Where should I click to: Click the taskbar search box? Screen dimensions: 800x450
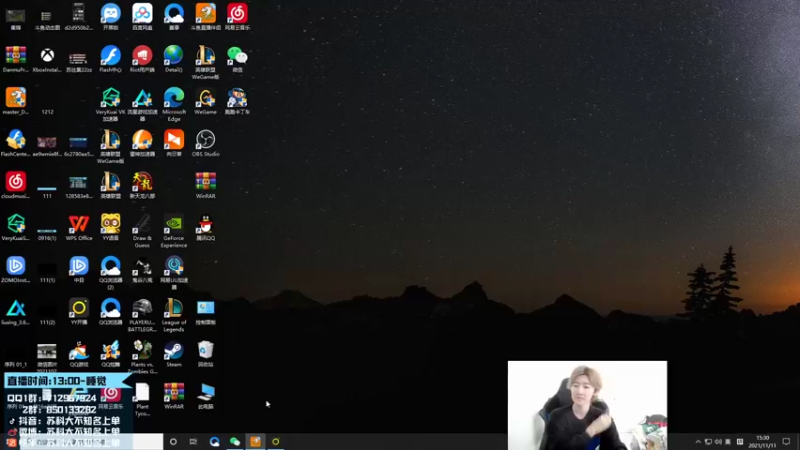pyautogui.click(x=92, y=442)
